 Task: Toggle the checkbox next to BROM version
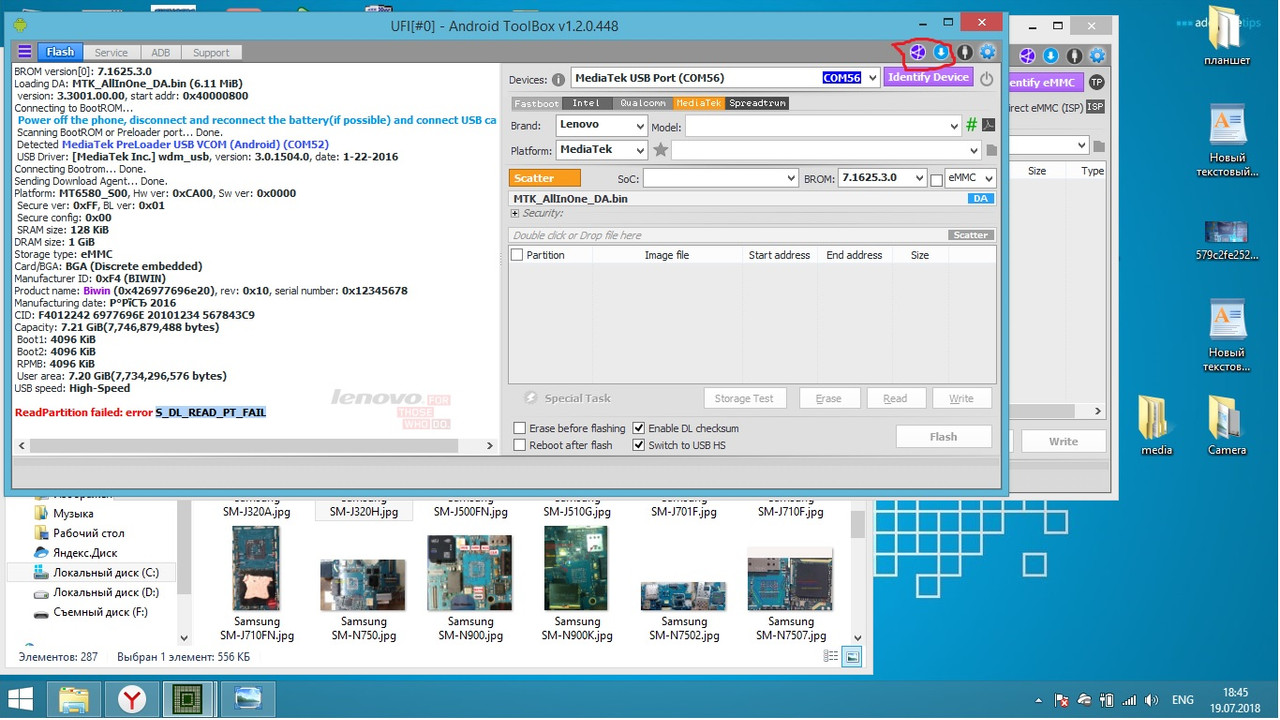936,180
